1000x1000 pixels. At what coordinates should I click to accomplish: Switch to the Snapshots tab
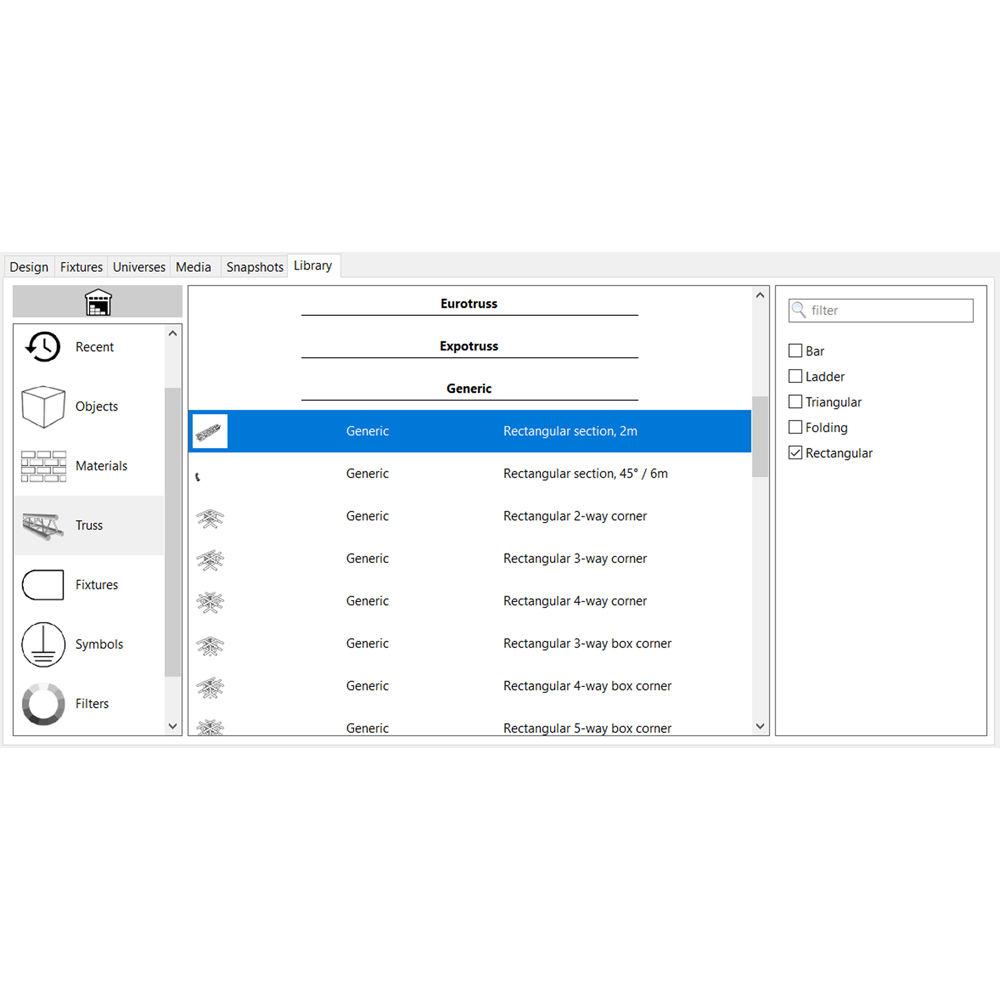254,266
